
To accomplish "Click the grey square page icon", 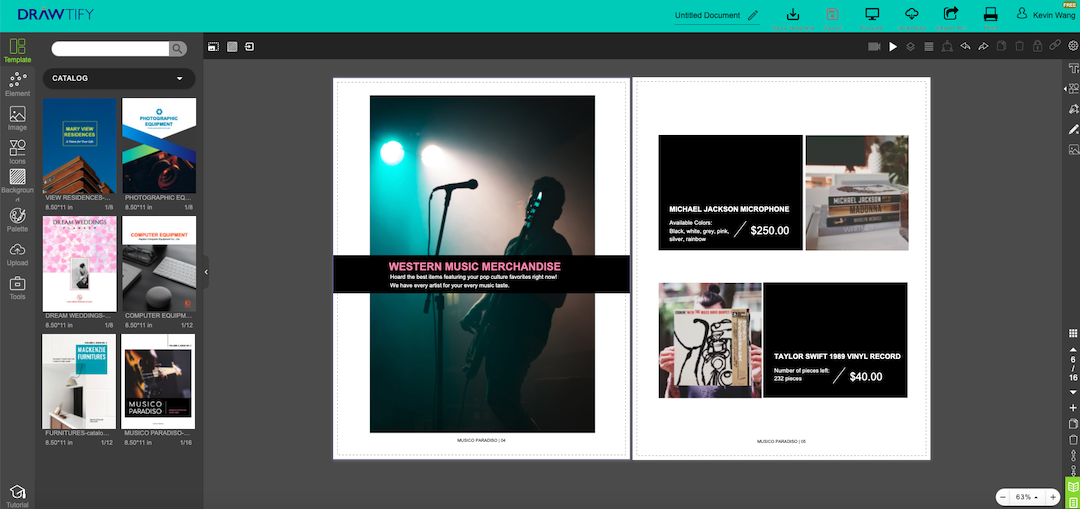I will 232,47.
